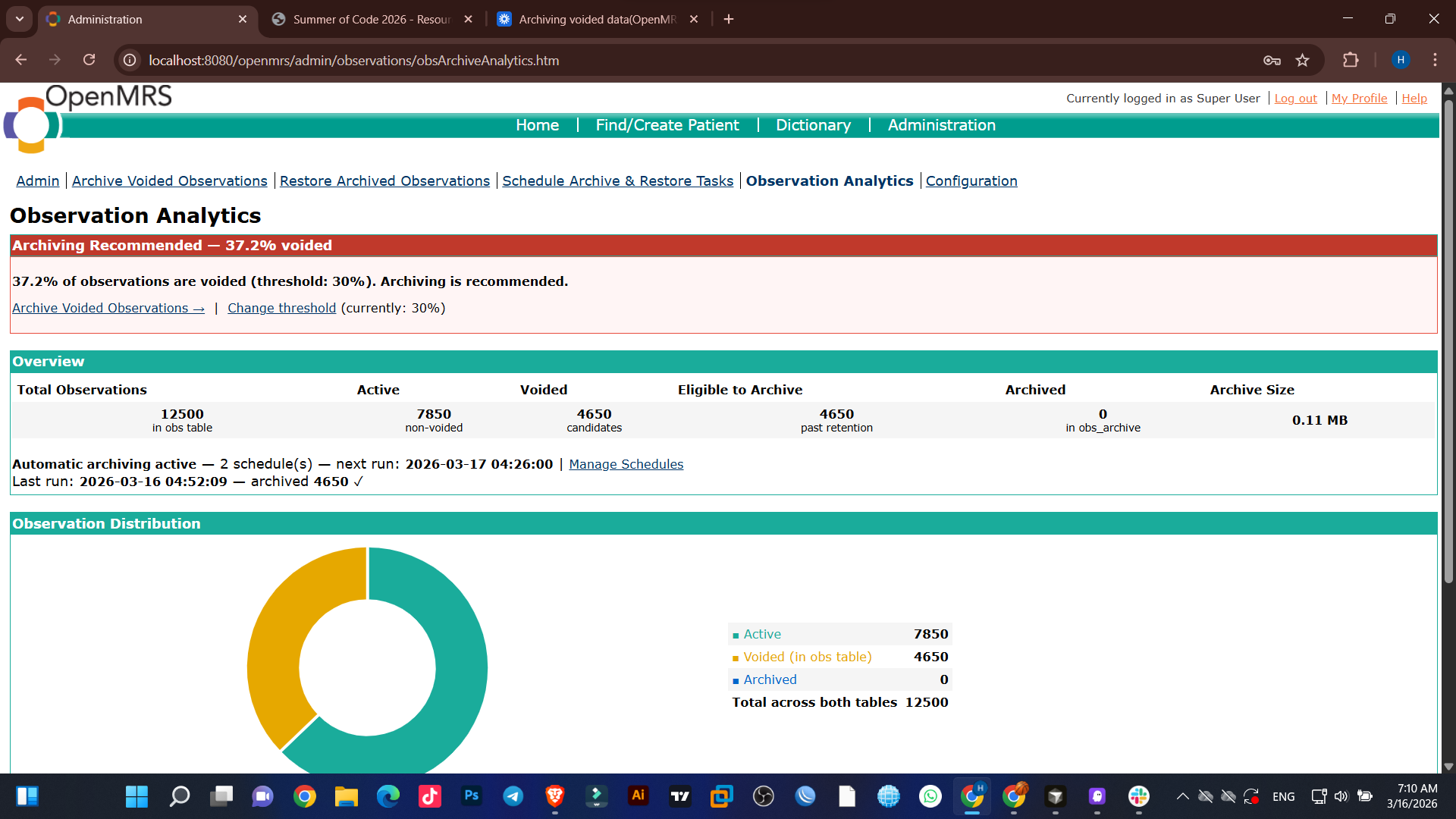Open the Administration navigation menu item
Image resolution: width=1456 pixels, height=819 pixels.
[x=941, y=125]
